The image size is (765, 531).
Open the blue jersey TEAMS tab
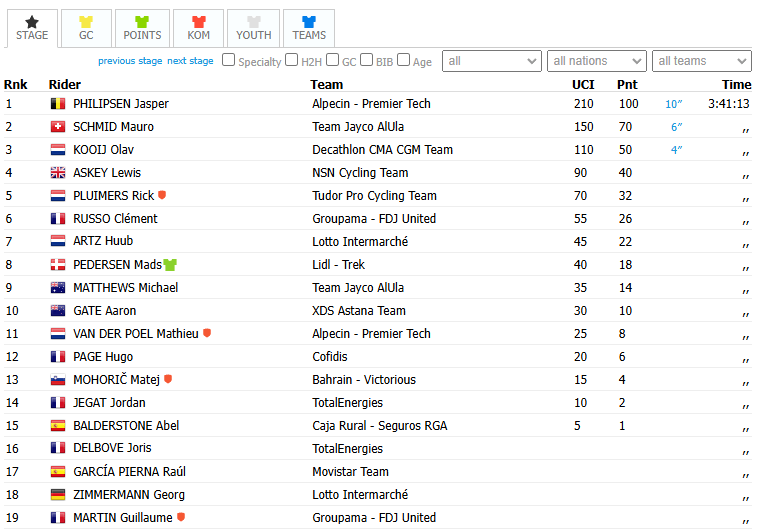tap(309, 28)
